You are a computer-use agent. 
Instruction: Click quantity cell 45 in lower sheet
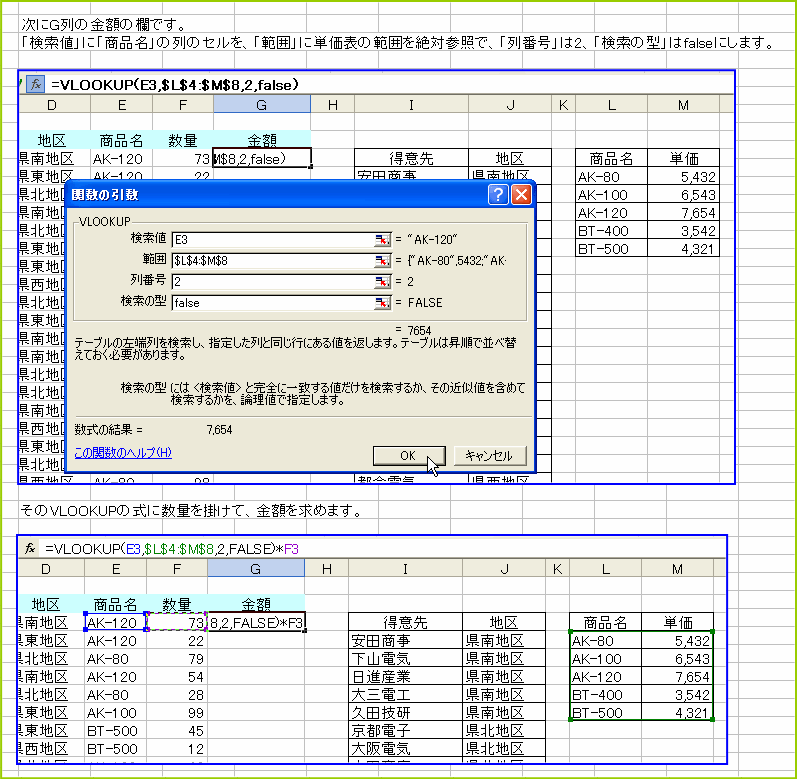point(176,730)
